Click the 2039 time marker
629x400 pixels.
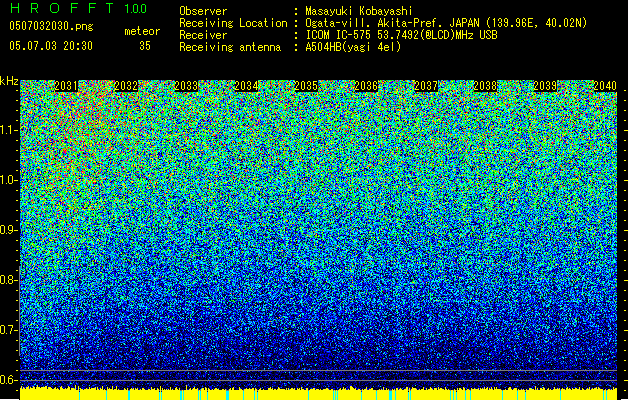point(545,86)
